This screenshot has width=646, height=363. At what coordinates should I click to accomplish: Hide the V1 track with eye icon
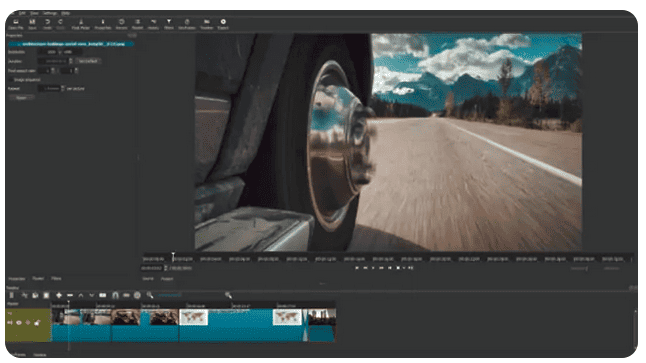[x=19, y=323]
